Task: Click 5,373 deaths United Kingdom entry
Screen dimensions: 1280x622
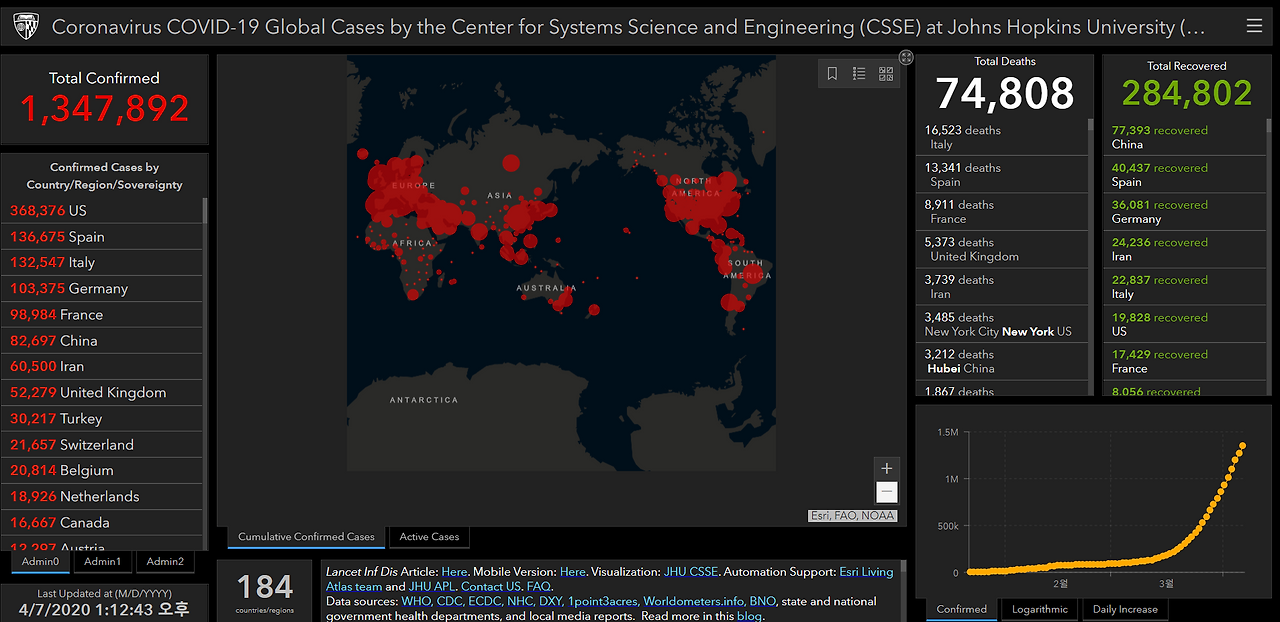Action: coord(1002,249)
